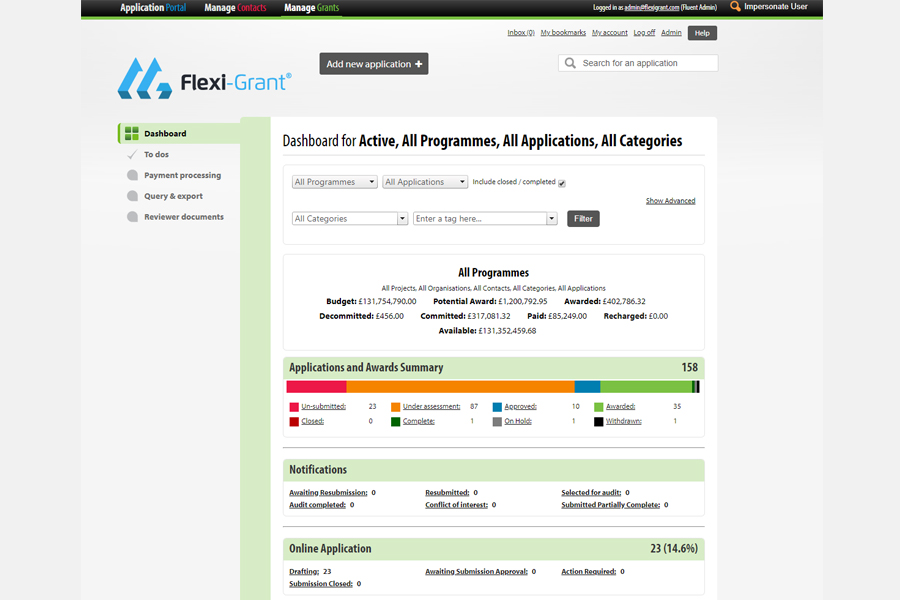Open the Closed status link

pos(313,421)
